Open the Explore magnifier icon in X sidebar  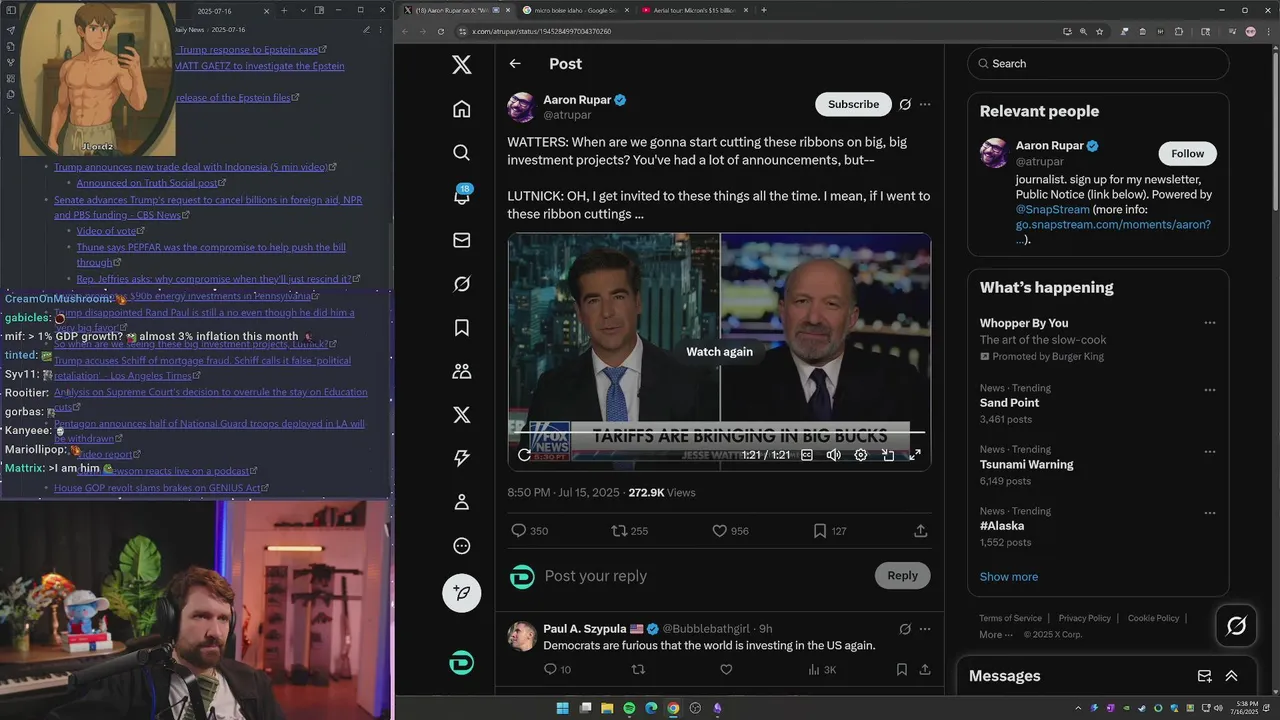tap(461, 152)
